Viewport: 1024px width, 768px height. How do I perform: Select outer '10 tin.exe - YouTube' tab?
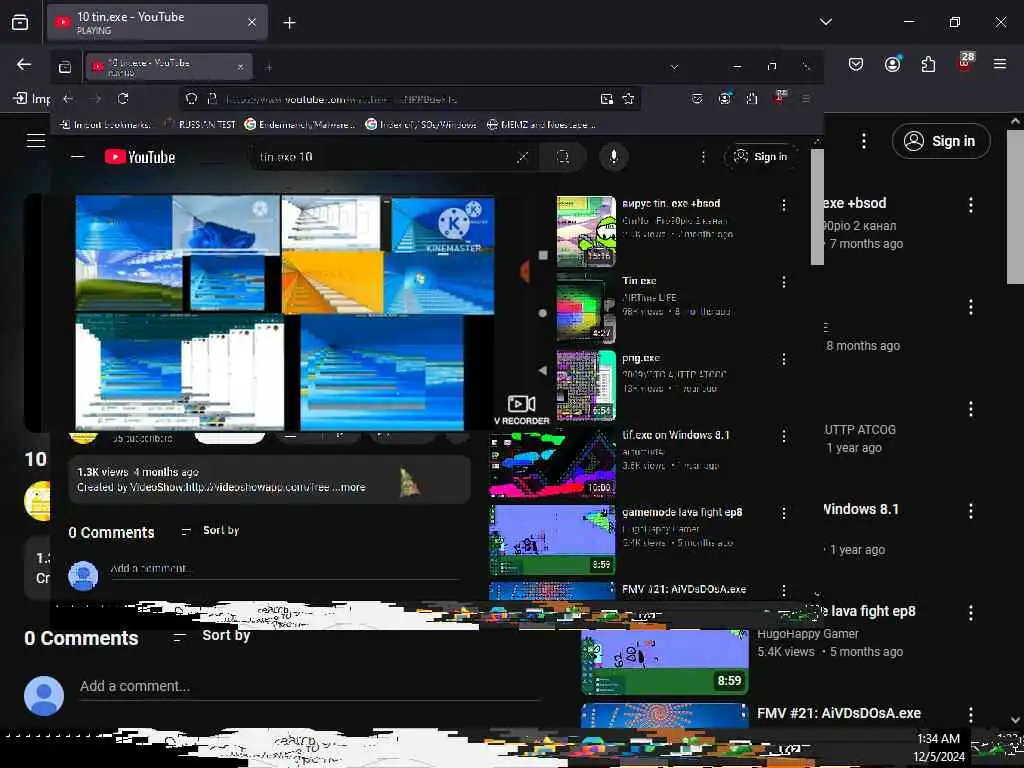point(157,22)
